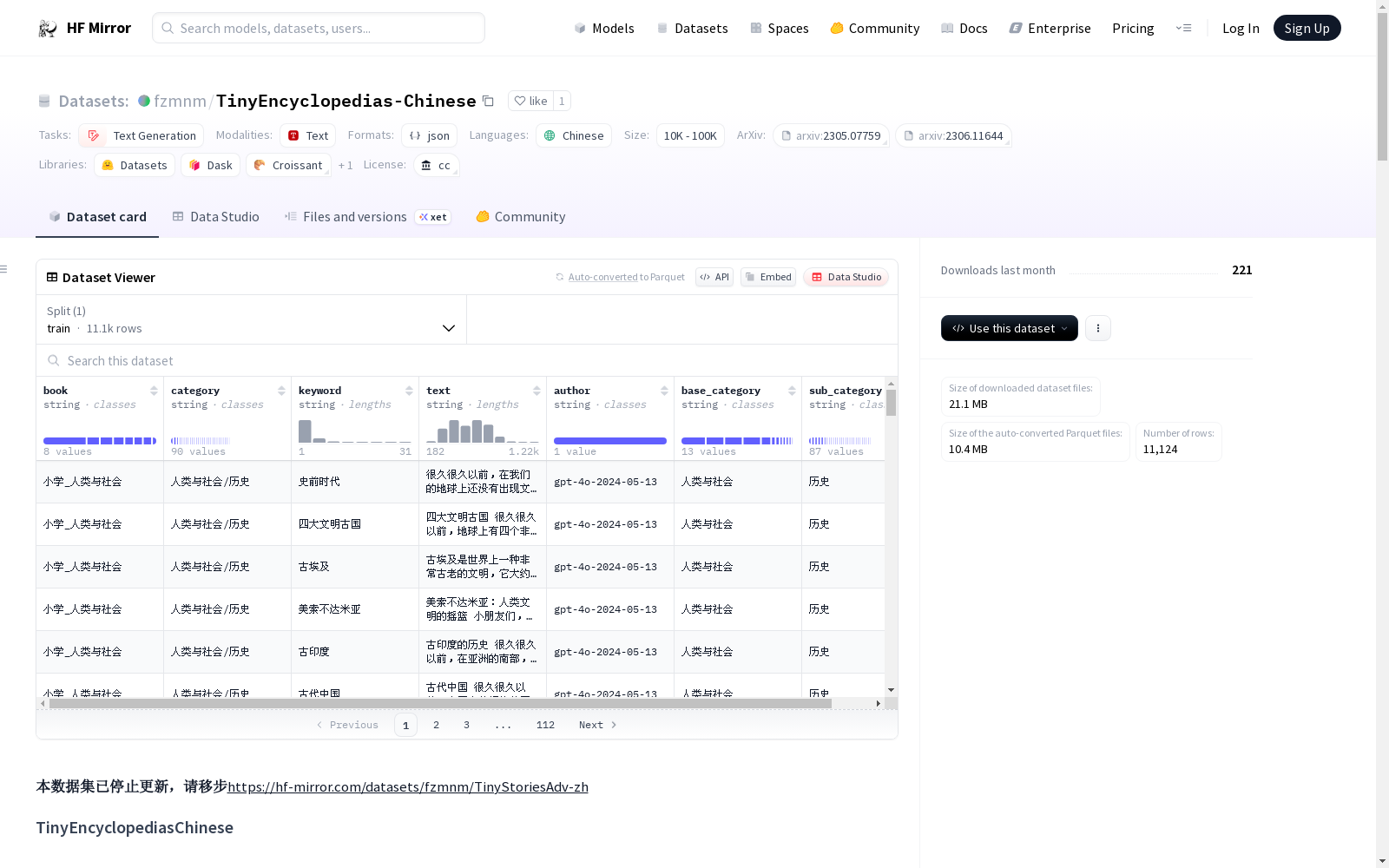Click the viewer vertical scrollbar thumb
Screen dimensions: 1389x868
pos(891,403)
